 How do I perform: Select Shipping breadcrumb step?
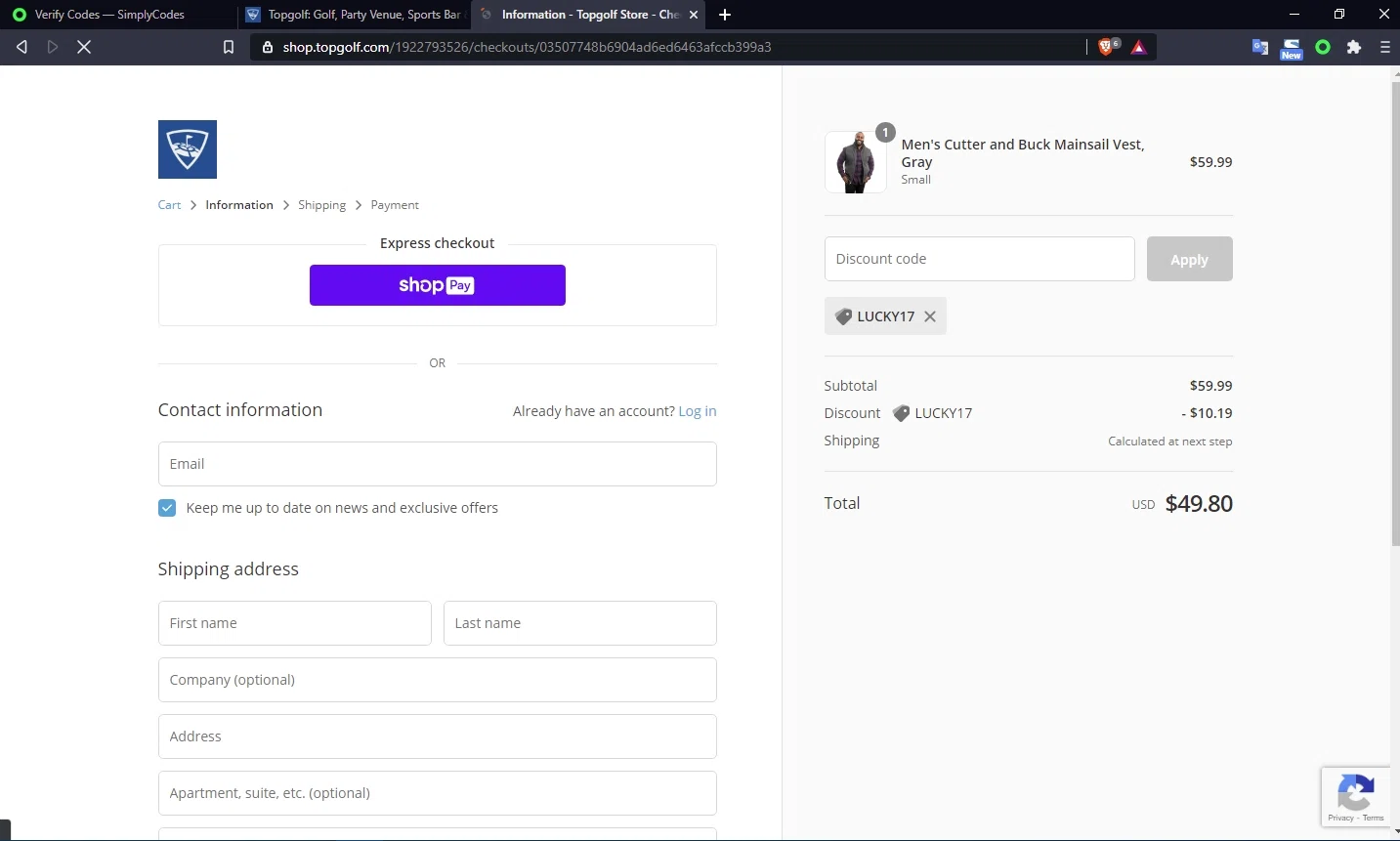click(321, 205)
